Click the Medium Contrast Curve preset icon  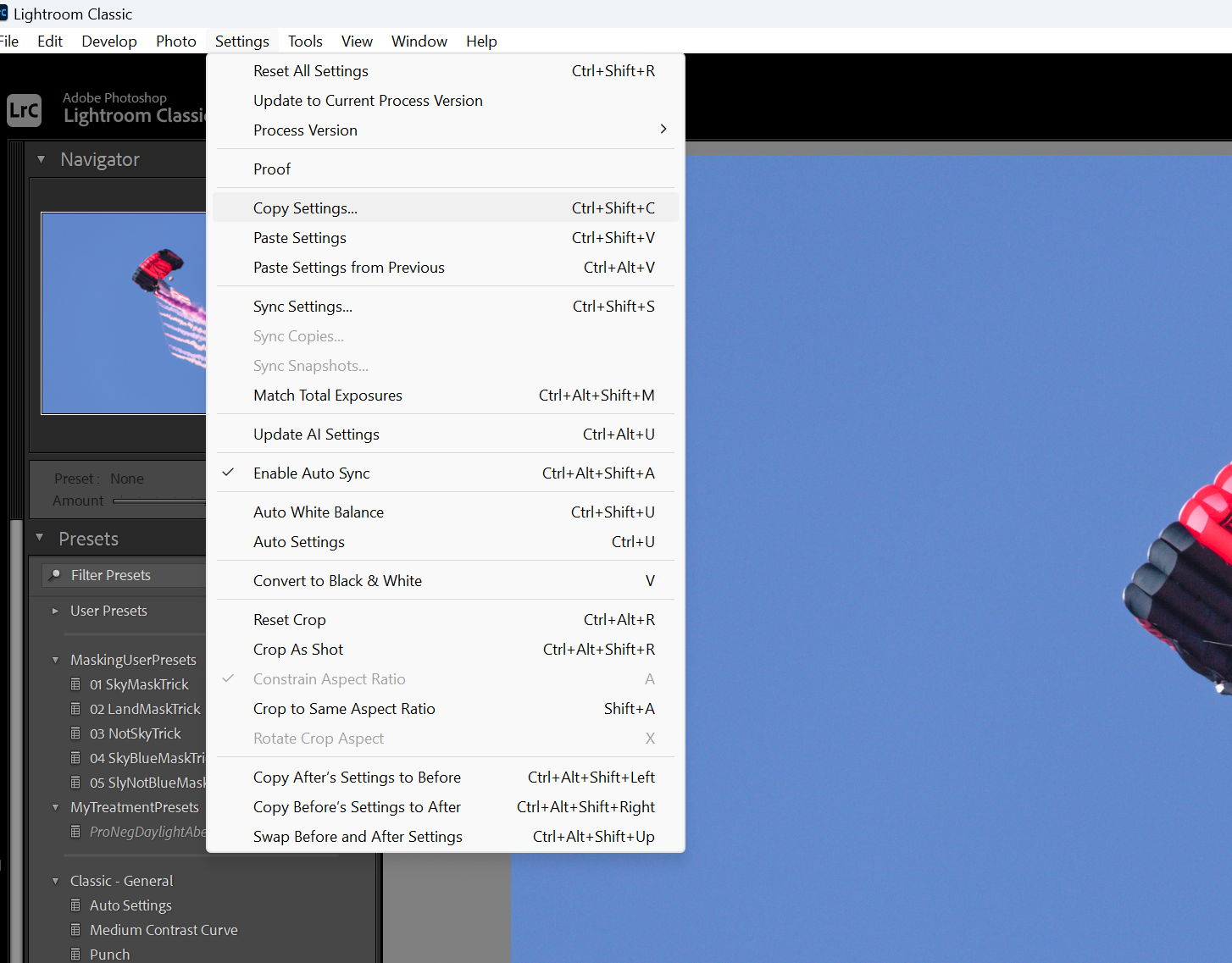point(77,929)
